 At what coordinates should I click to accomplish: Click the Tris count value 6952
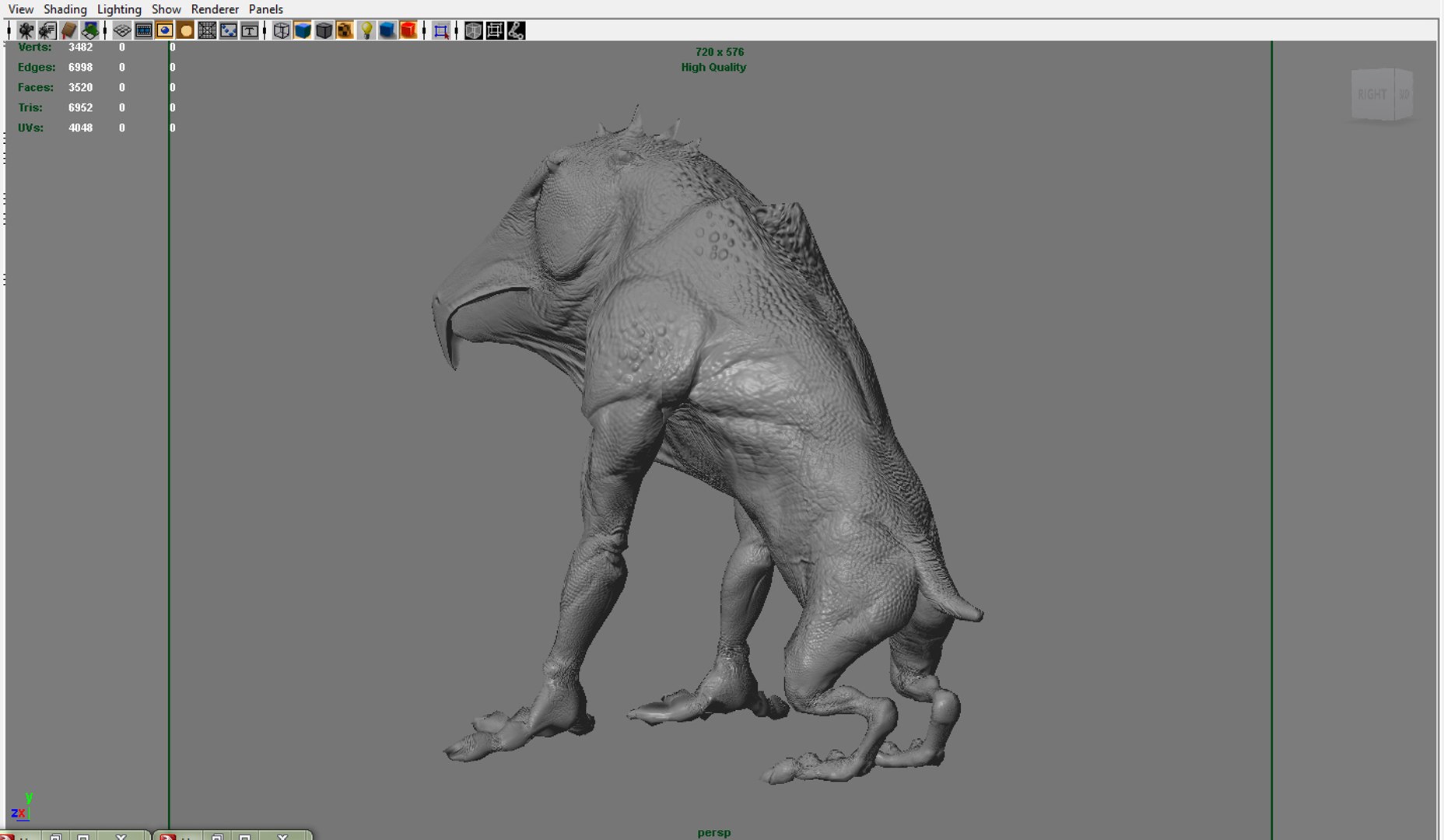[80, 108]
